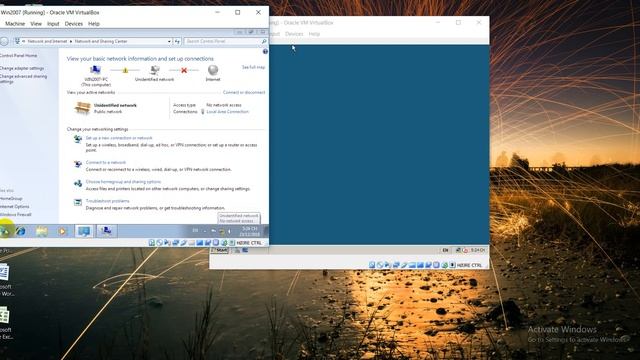The height and width of the screenshot is (360, 640).
Task: Click hard disk indicator in Win2007 VirtualBox status bar
Action: [151, 243]
